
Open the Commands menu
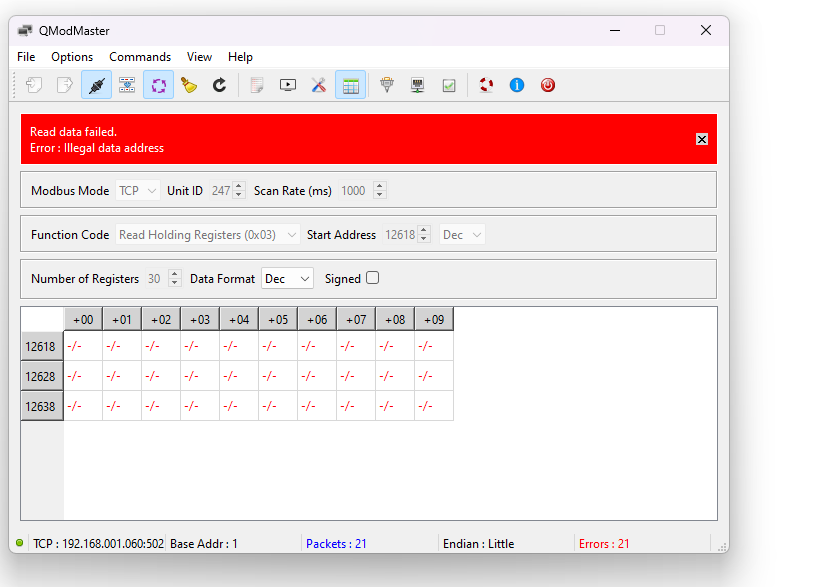coord(140,57)
